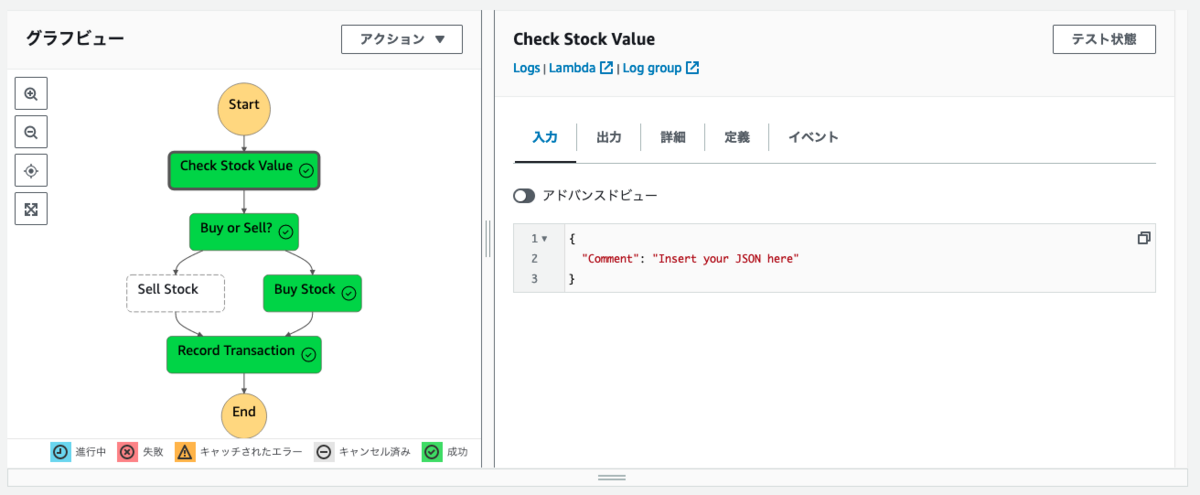Collapse the JSON at line 1 arrow
Viewport: 1200px width, 495px height.
544,239
